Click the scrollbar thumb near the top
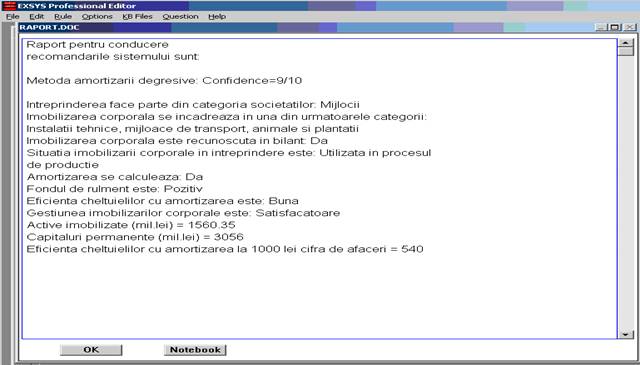Viewport: 640px width, 365px height. (625, 52)
